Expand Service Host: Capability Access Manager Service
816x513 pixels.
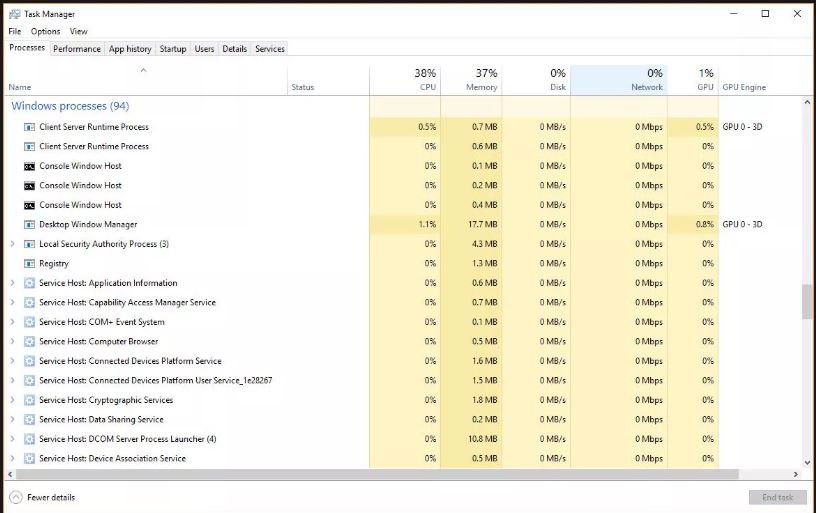12,303
